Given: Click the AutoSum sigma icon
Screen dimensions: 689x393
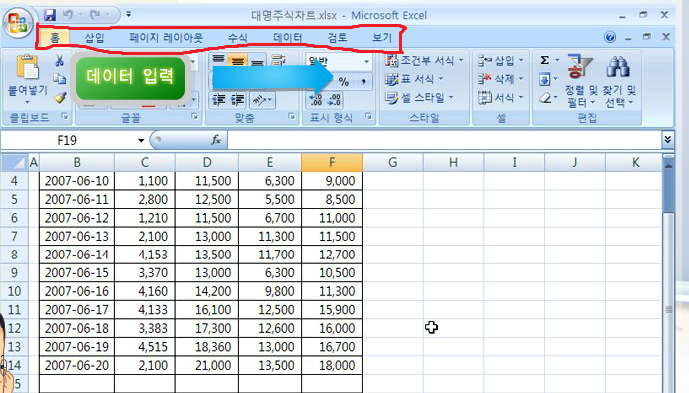Looking at the screenshot, I should (x=544, y=60).
